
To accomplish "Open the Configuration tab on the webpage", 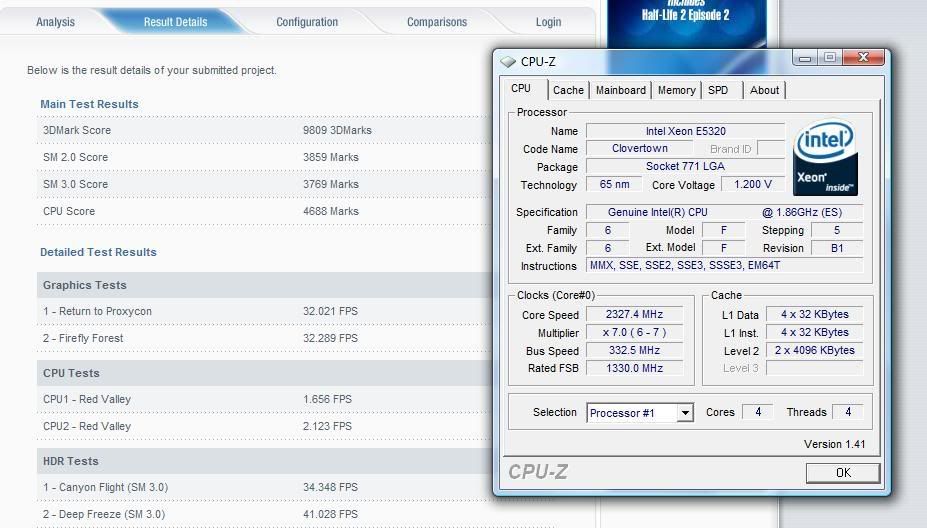I will [307, 22].
